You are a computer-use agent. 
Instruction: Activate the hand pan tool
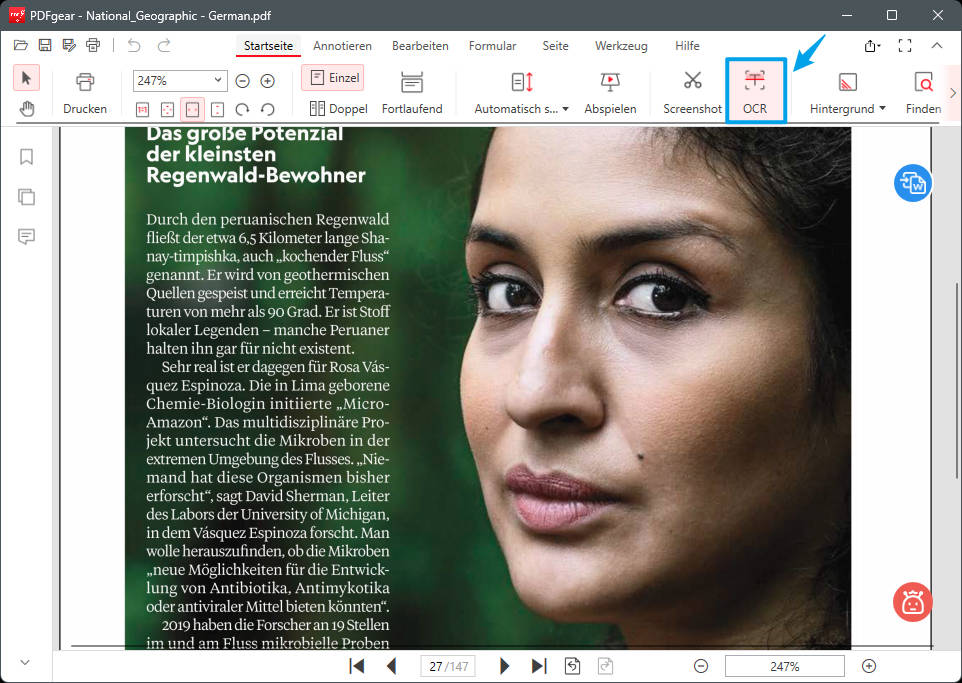[x=26, y=109]
